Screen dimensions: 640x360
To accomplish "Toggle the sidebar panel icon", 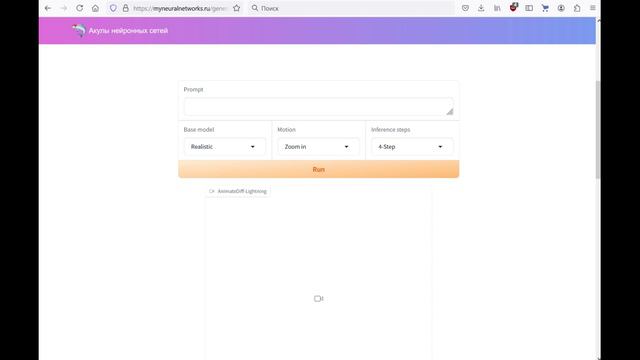I will pyautogui.click(x=529, y=8).
